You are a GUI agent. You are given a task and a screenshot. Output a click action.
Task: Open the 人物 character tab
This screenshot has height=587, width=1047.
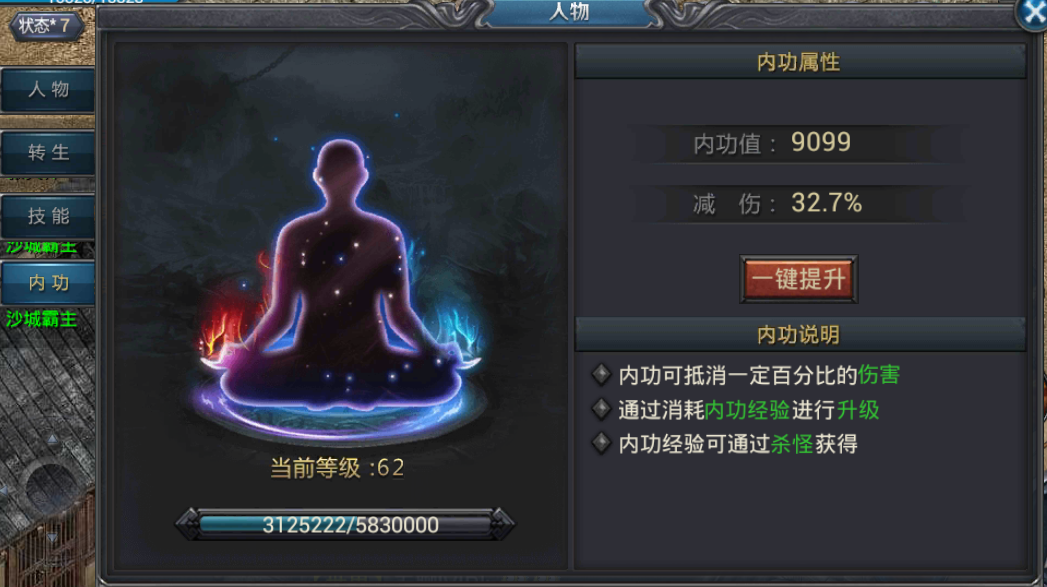(48, 90)
